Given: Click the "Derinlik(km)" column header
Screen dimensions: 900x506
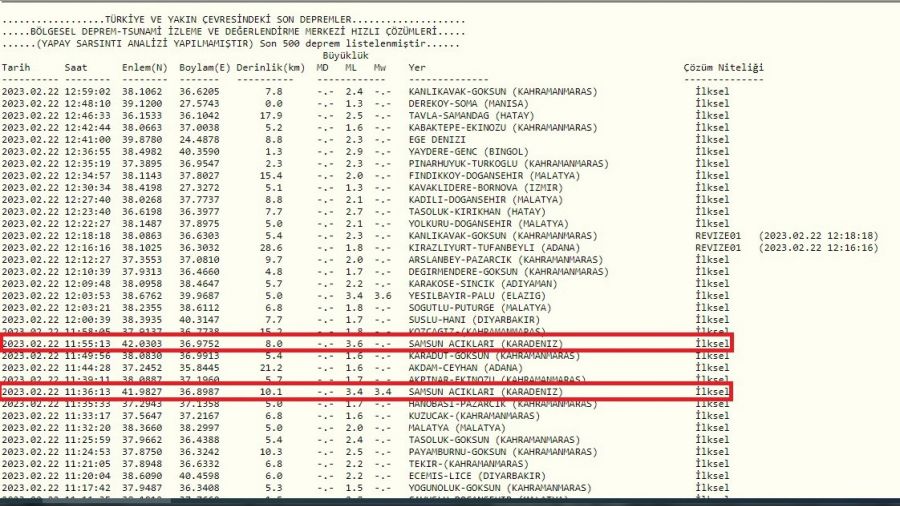Looking at the screenshot, I should point(271,68).
